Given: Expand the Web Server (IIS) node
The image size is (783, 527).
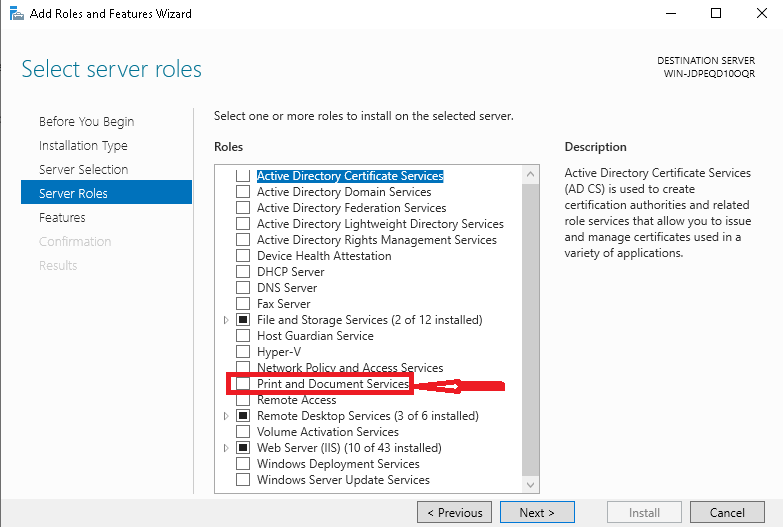Looking at the screenshot, I should pos(226,448).
